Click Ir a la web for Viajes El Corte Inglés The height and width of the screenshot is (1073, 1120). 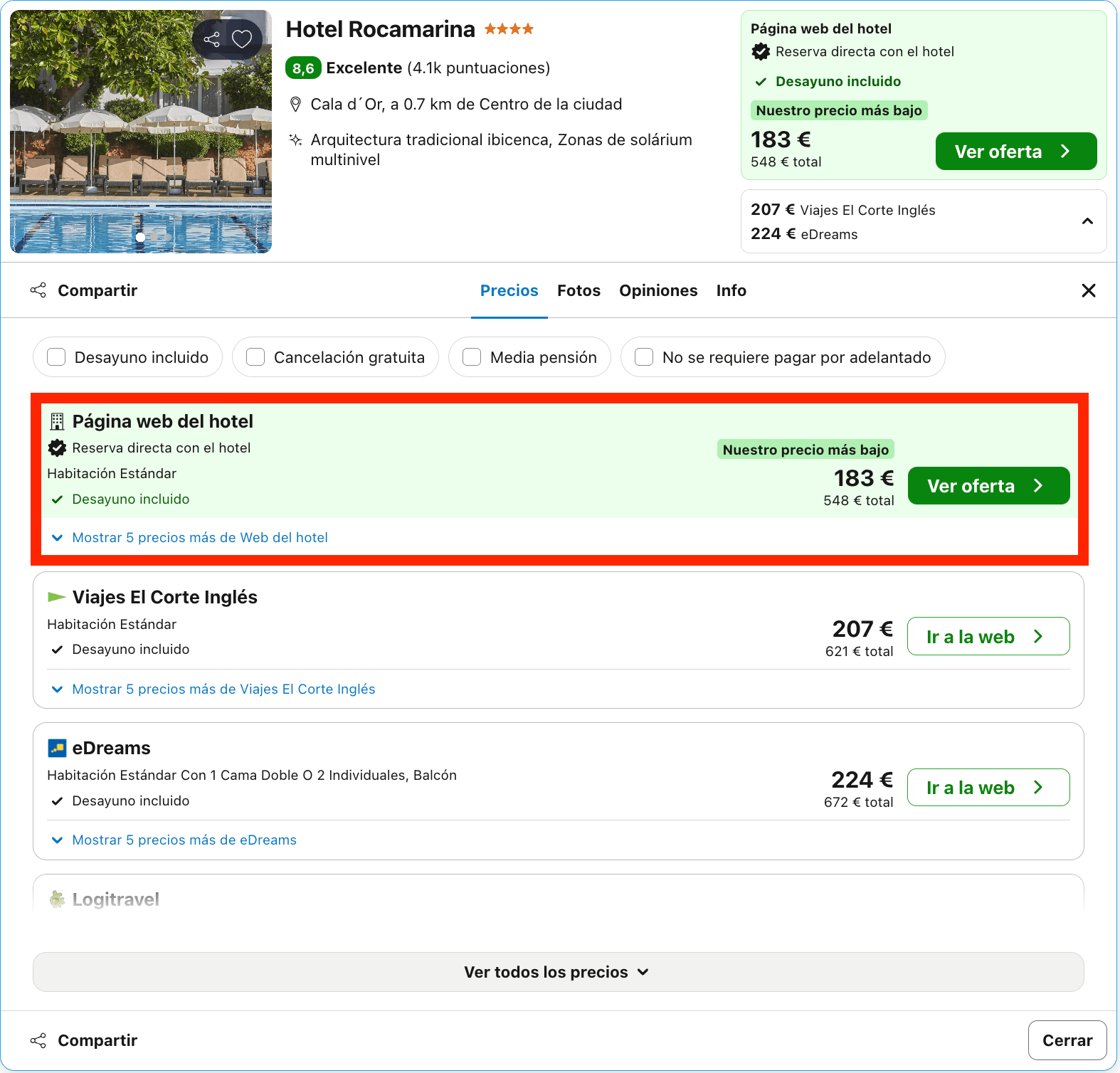point(988,637)
